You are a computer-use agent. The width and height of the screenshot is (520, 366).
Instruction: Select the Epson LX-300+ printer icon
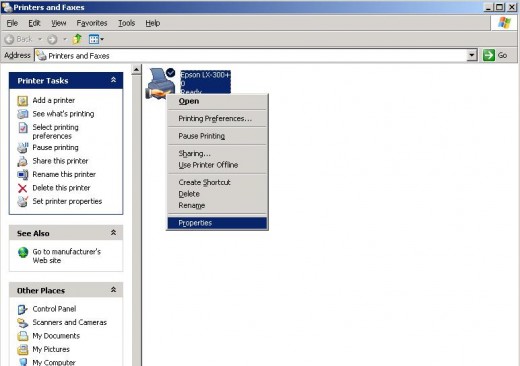[x=160, y=83]
